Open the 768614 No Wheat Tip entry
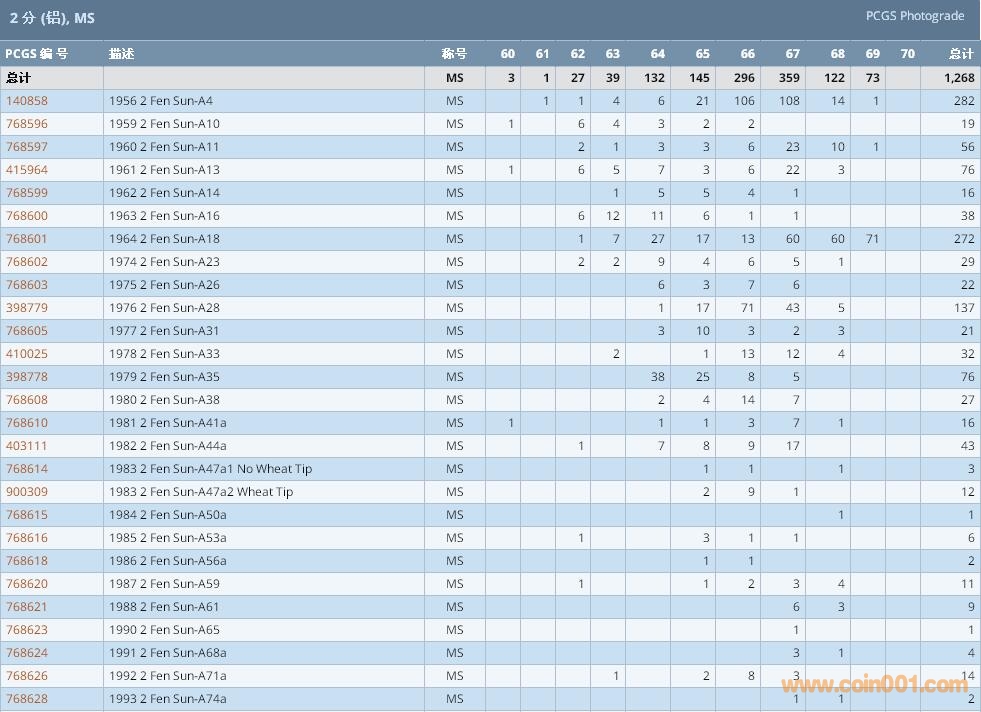981x712 pixels. pyautogui.click(x=27, y=469)
